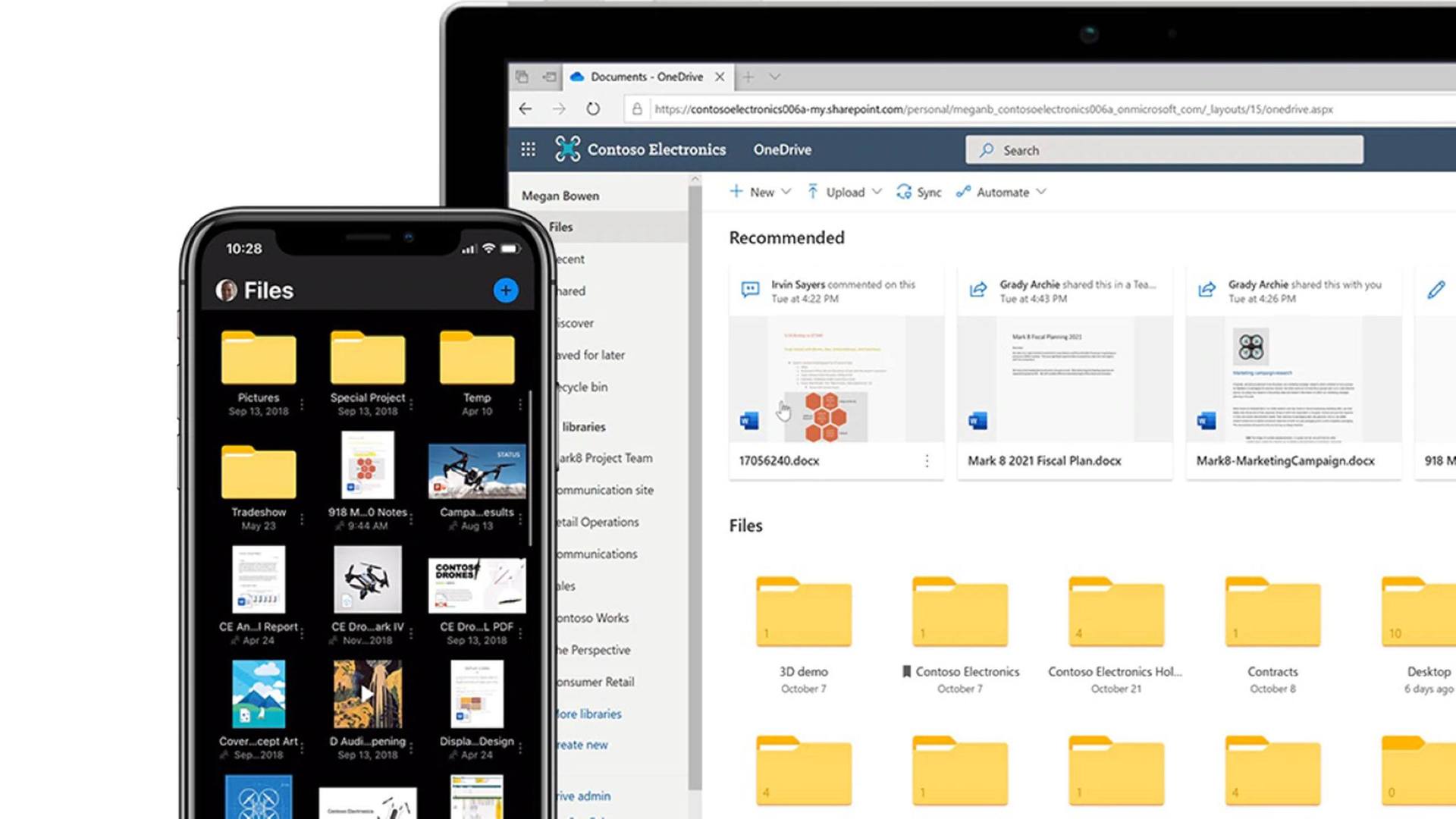The height and width of the screenshot is (819, 1456).
Task: Open the 17056240.docx preview thumbnail
Action: tap(836, 379)
